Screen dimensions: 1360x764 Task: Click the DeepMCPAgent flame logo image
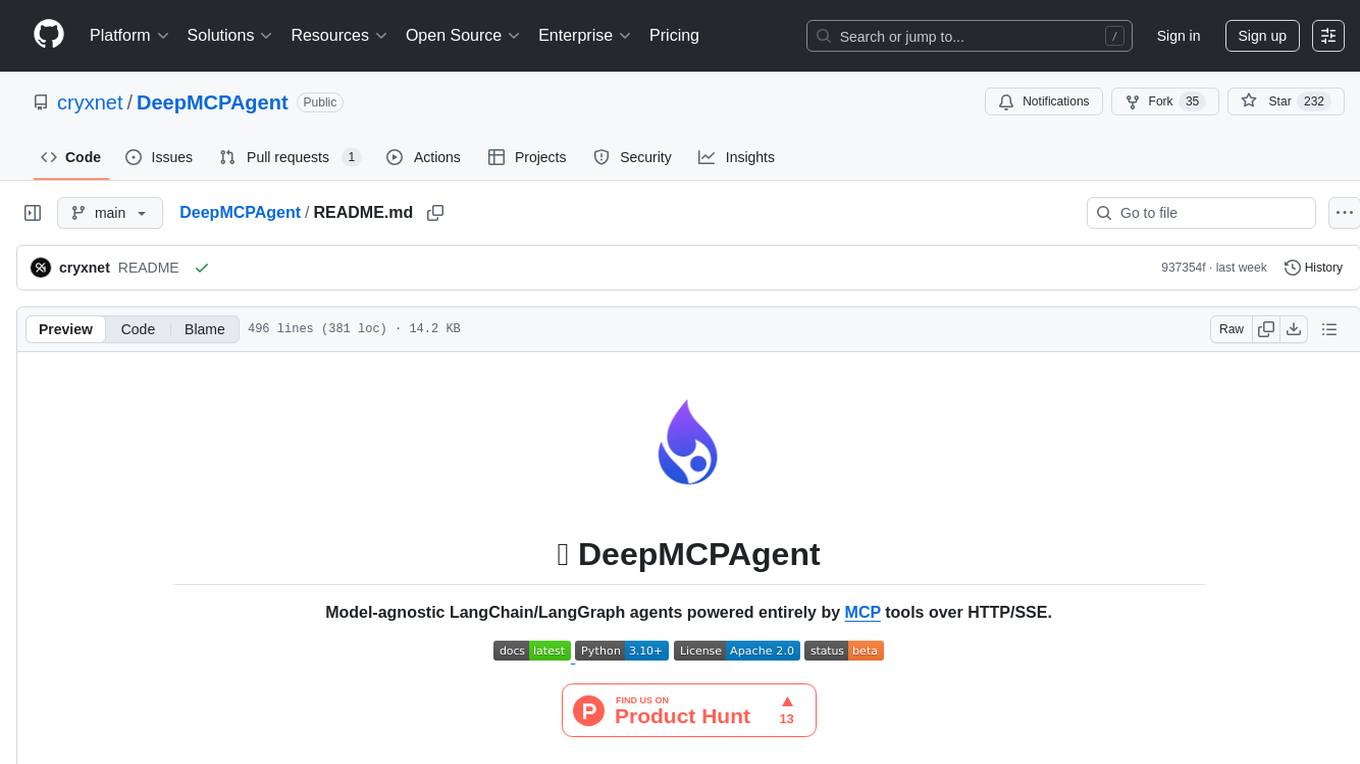(x=688, y=442)
